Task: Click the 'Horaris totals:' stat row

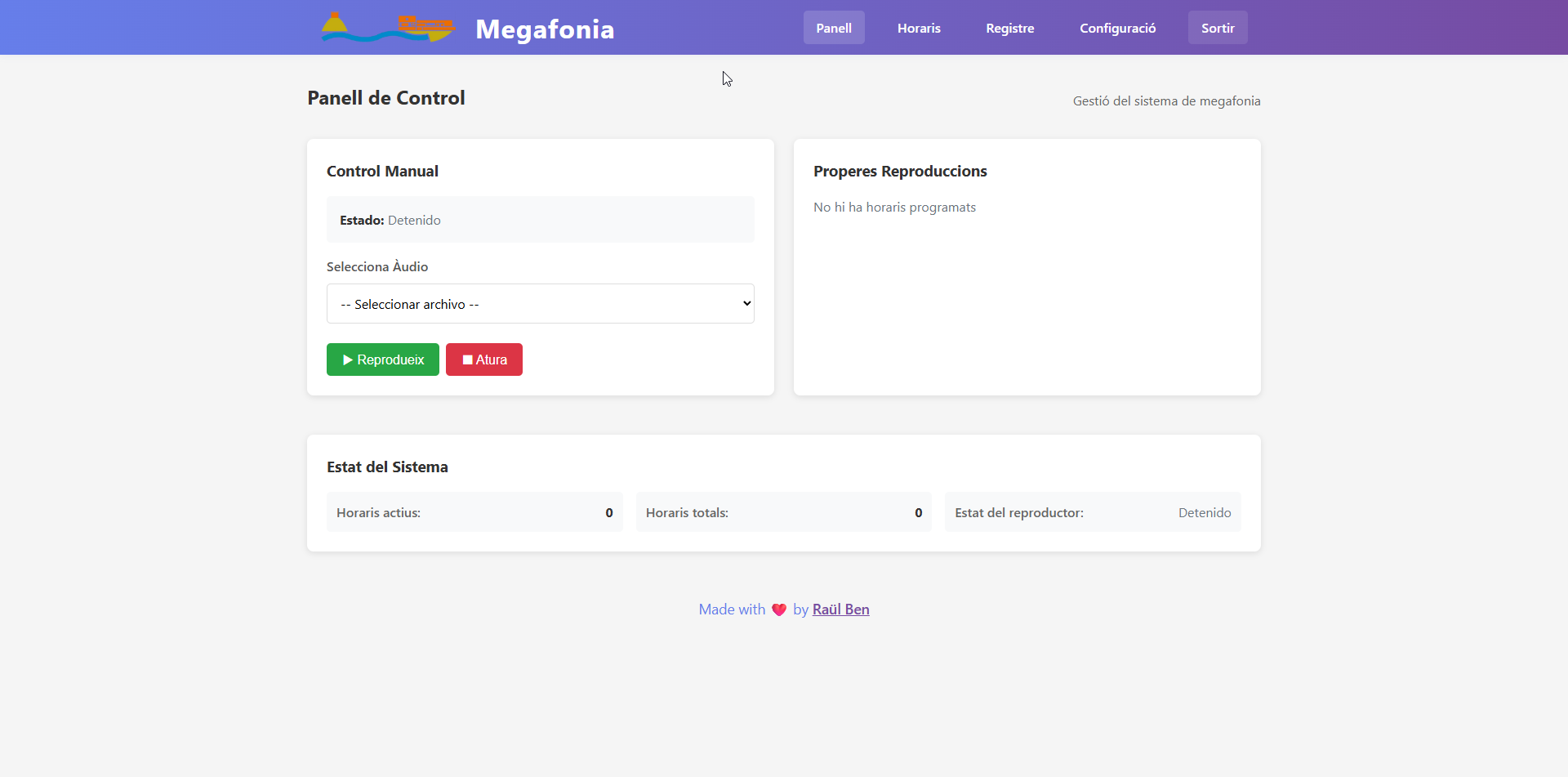Action: 784,512
